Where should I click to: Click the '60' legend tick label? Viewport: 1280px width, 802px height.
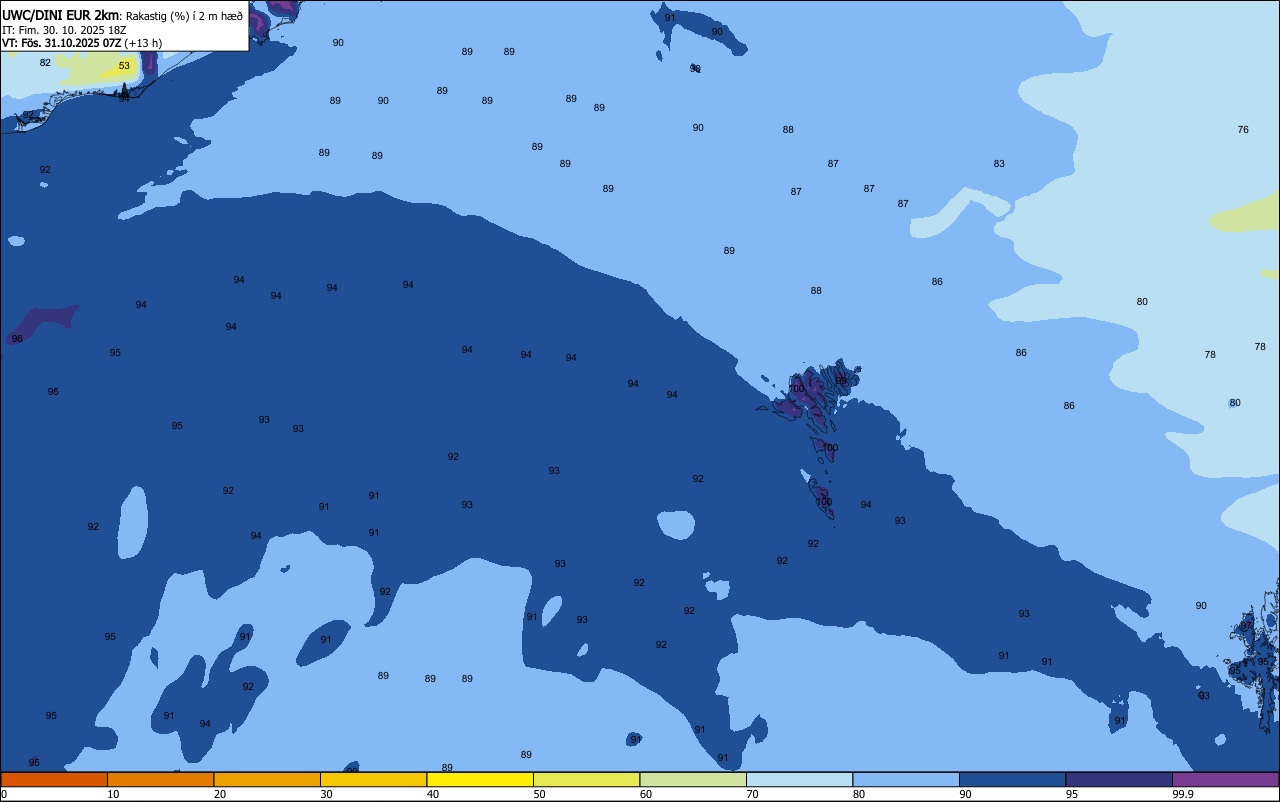click(x=646, y=794)
